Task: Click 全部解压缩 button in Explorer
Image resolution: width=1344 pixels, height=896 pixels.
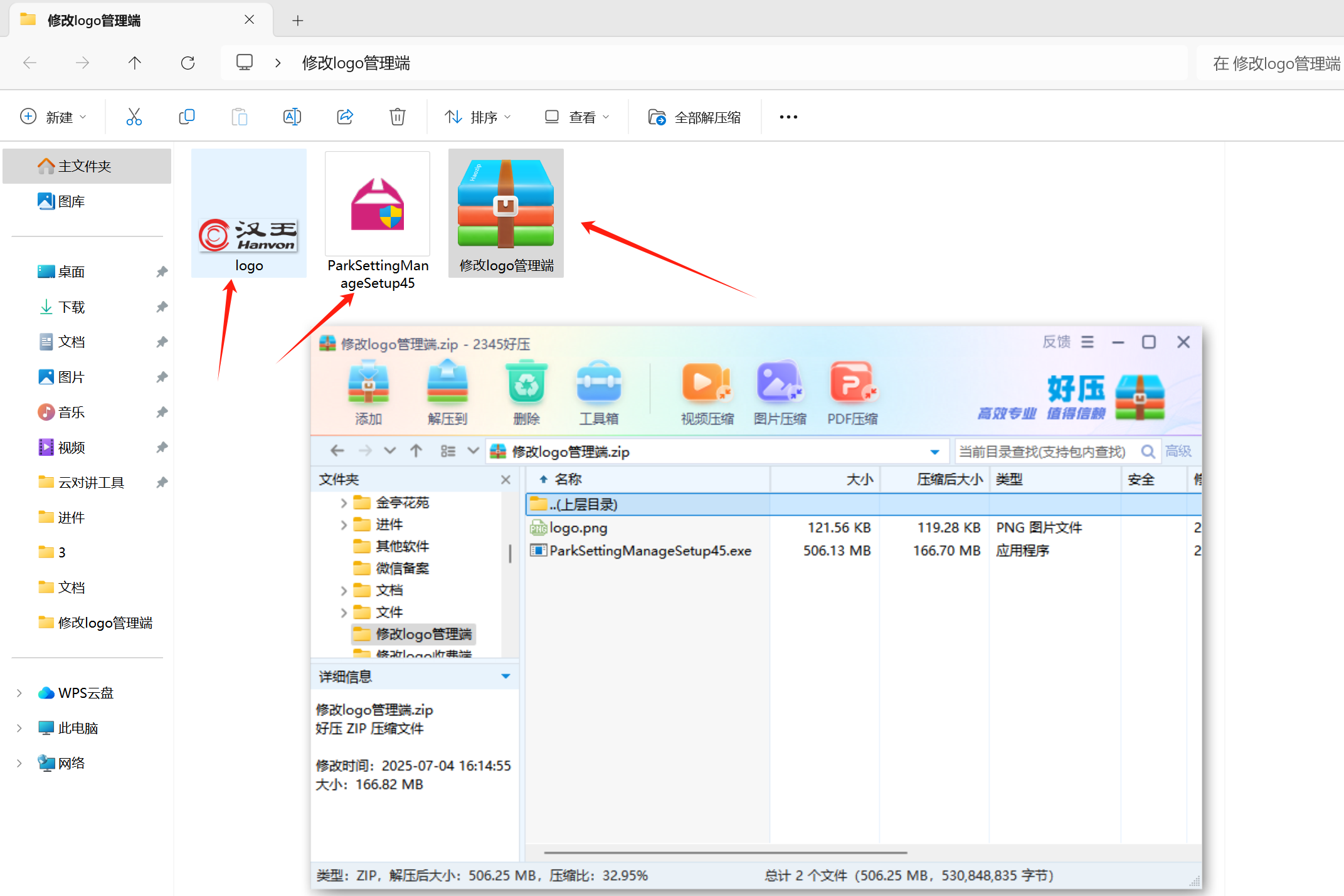Action: [694, 117]
